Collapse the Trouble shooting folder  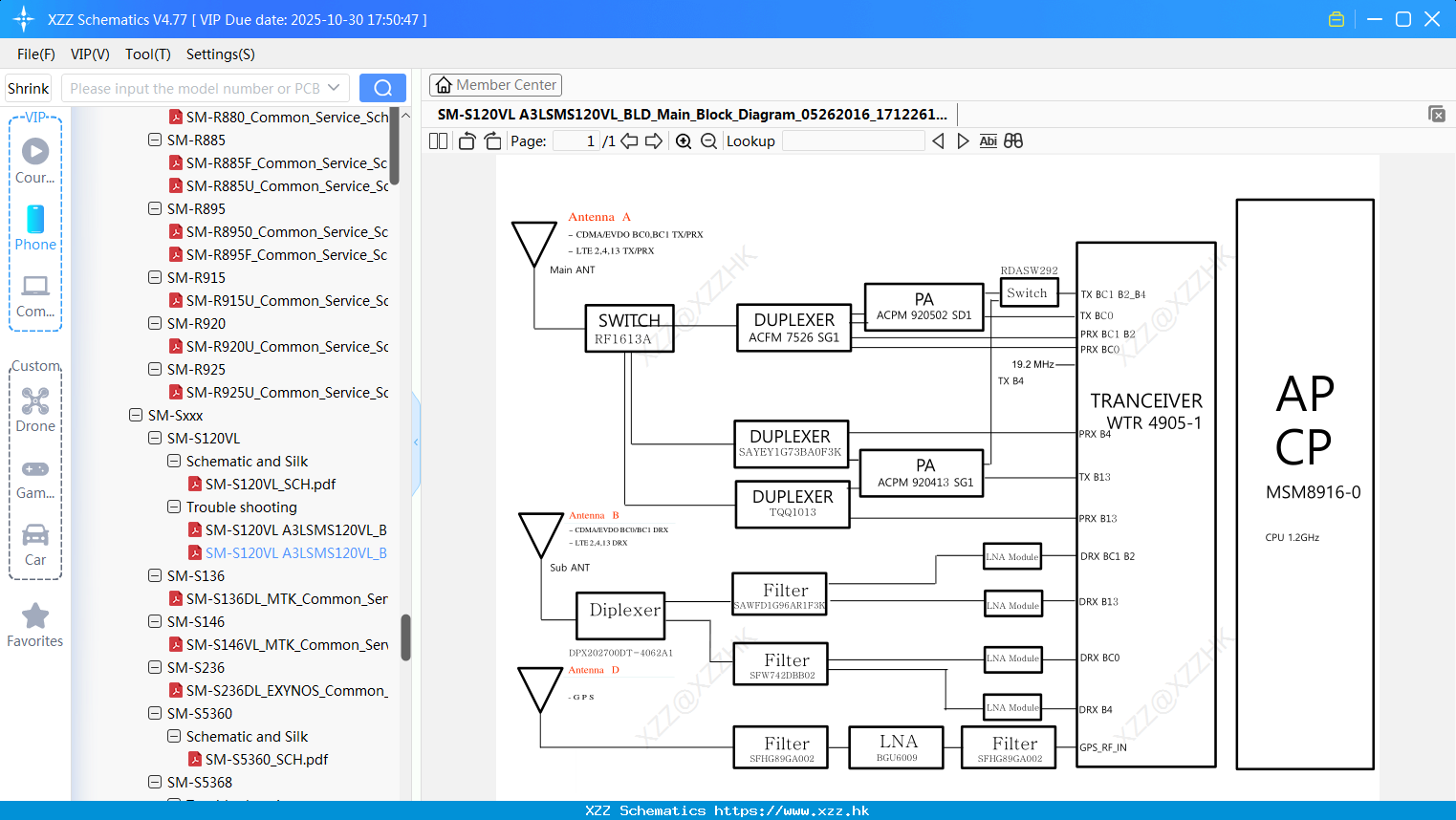174,507
